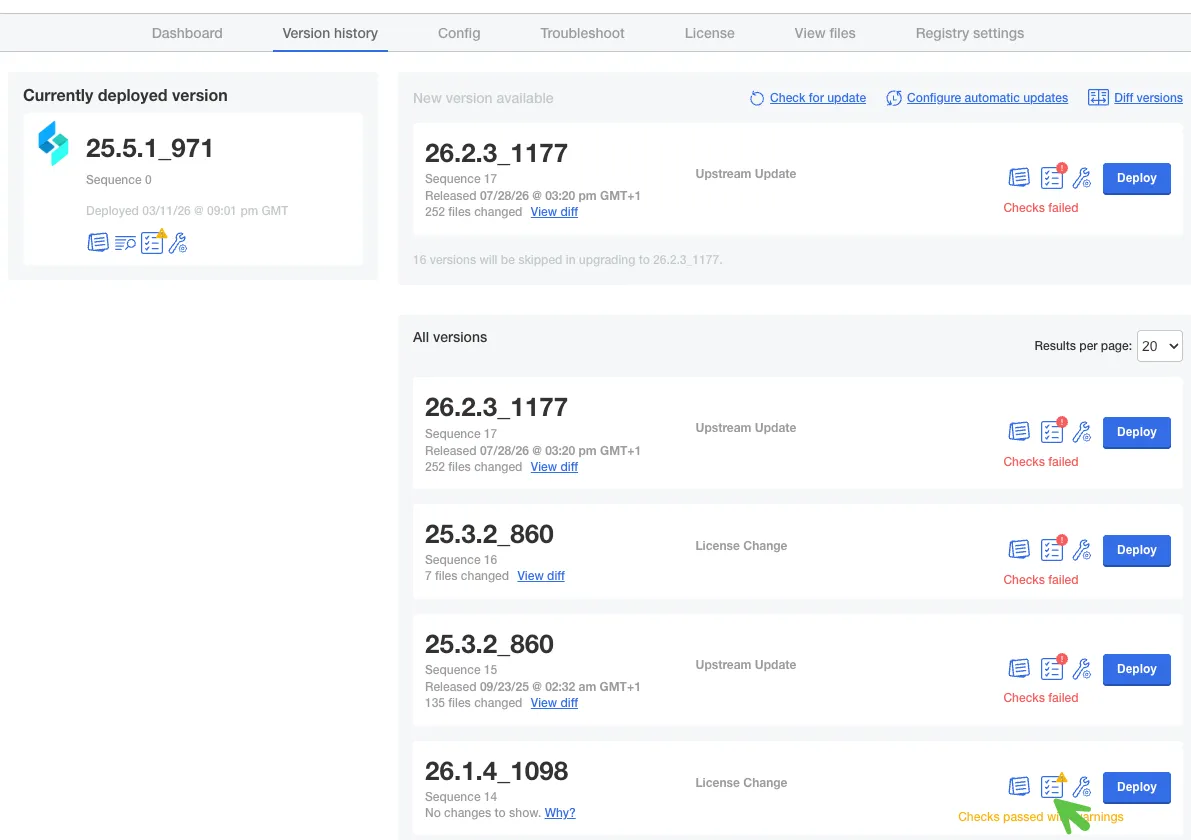1191x840 pixels.
Task: Open release notes for version 26.1.4_1098
Action: [x=1019, y=786]
